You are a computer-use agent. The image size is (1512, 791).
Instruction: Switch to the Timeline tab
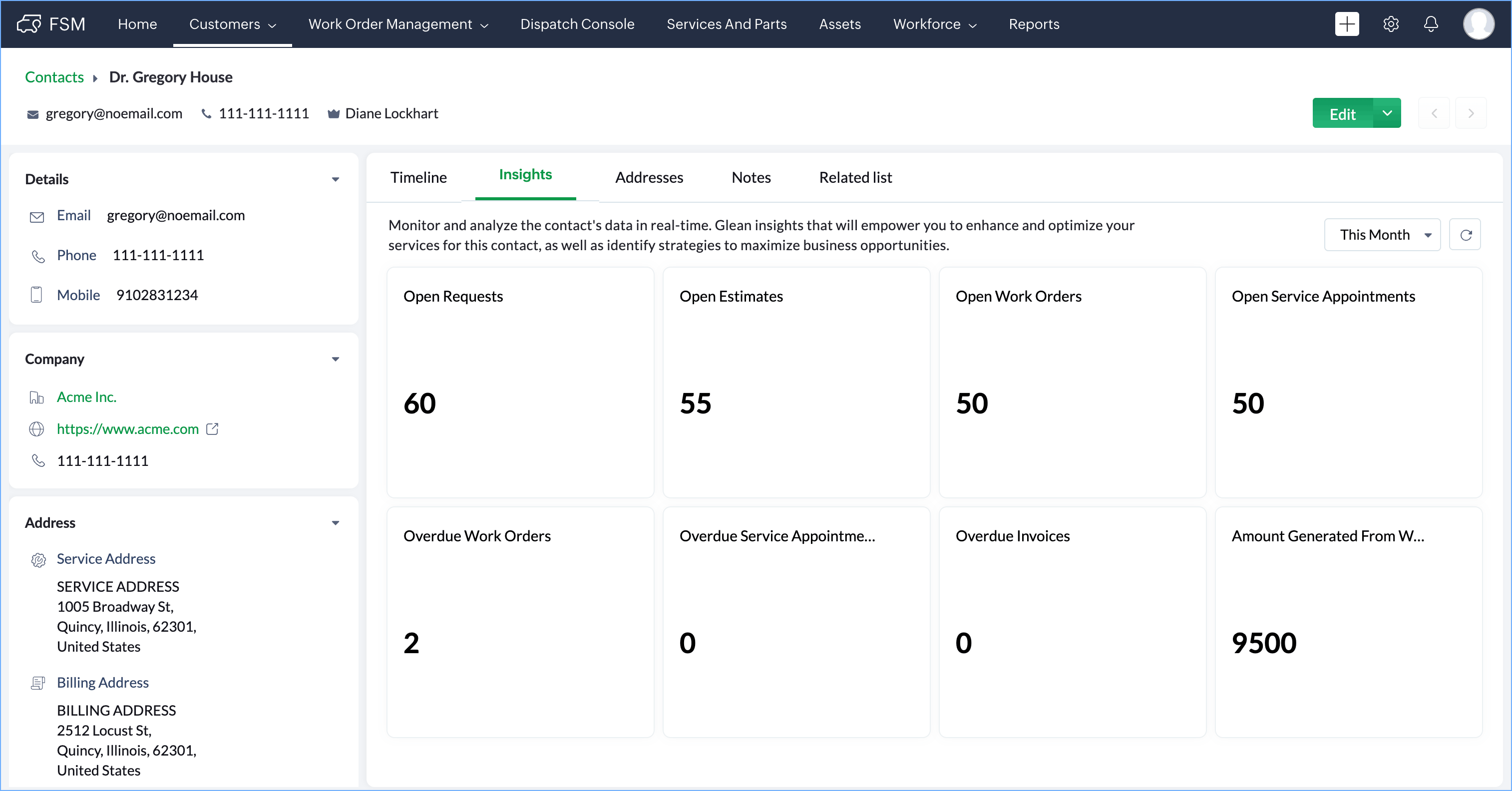coord(418,177)
